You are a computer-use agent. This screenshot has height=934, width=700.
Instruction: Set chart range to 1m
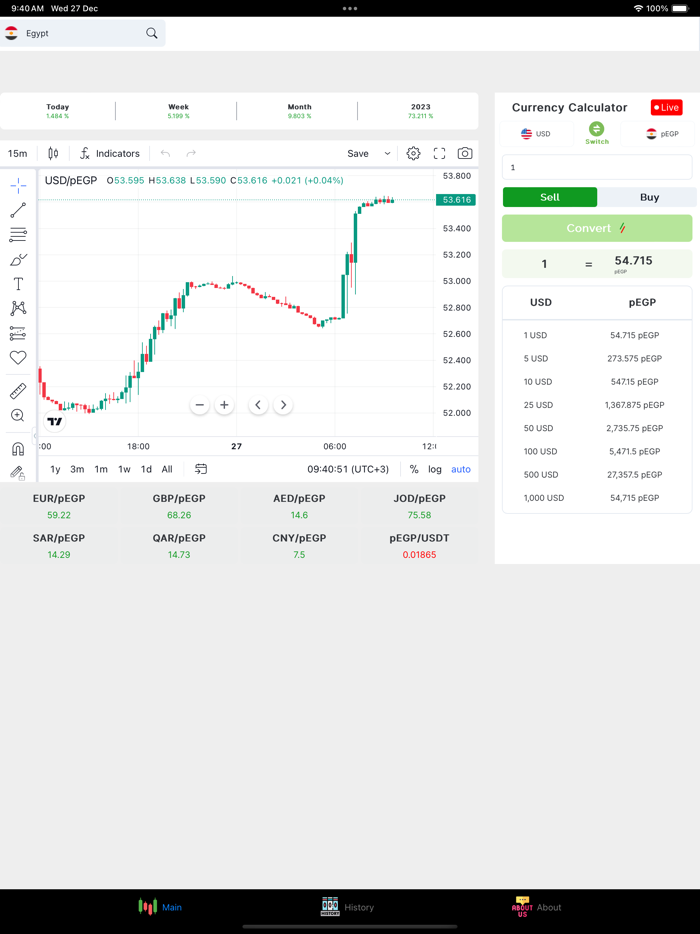point(101,469)
